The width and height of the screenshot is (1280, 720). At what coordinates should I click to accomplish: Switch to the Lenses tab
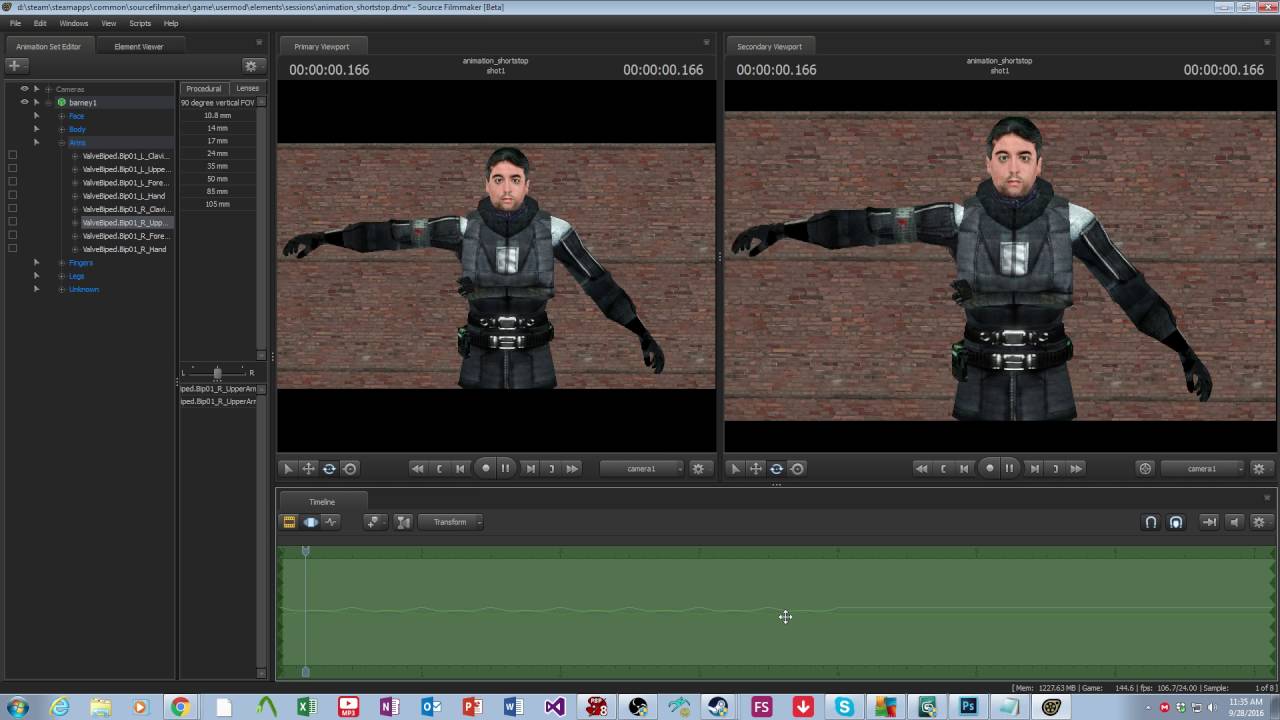pos(247,88)
